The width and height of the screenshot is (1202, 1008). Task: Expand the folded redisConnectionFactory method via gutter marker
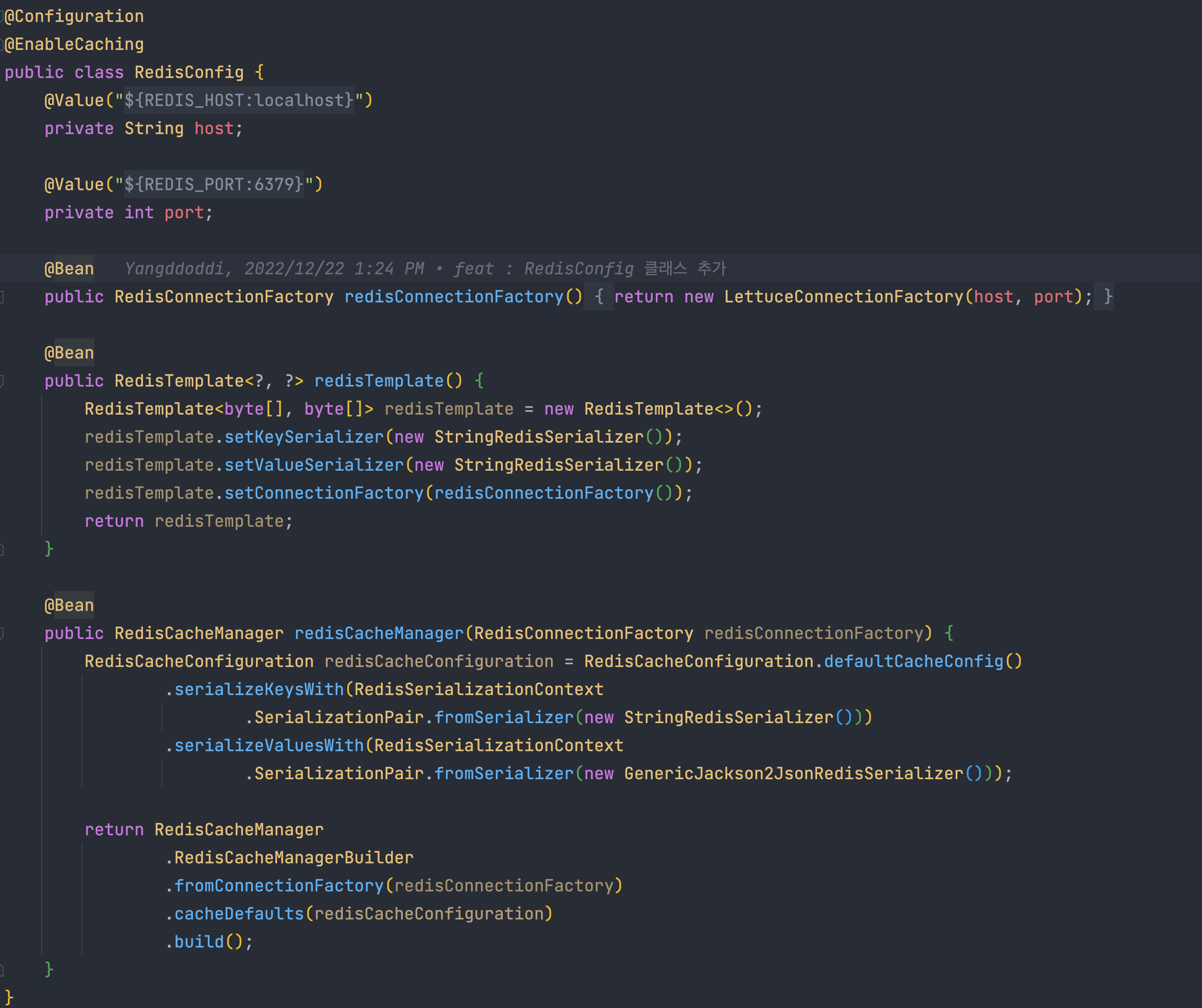2,297
